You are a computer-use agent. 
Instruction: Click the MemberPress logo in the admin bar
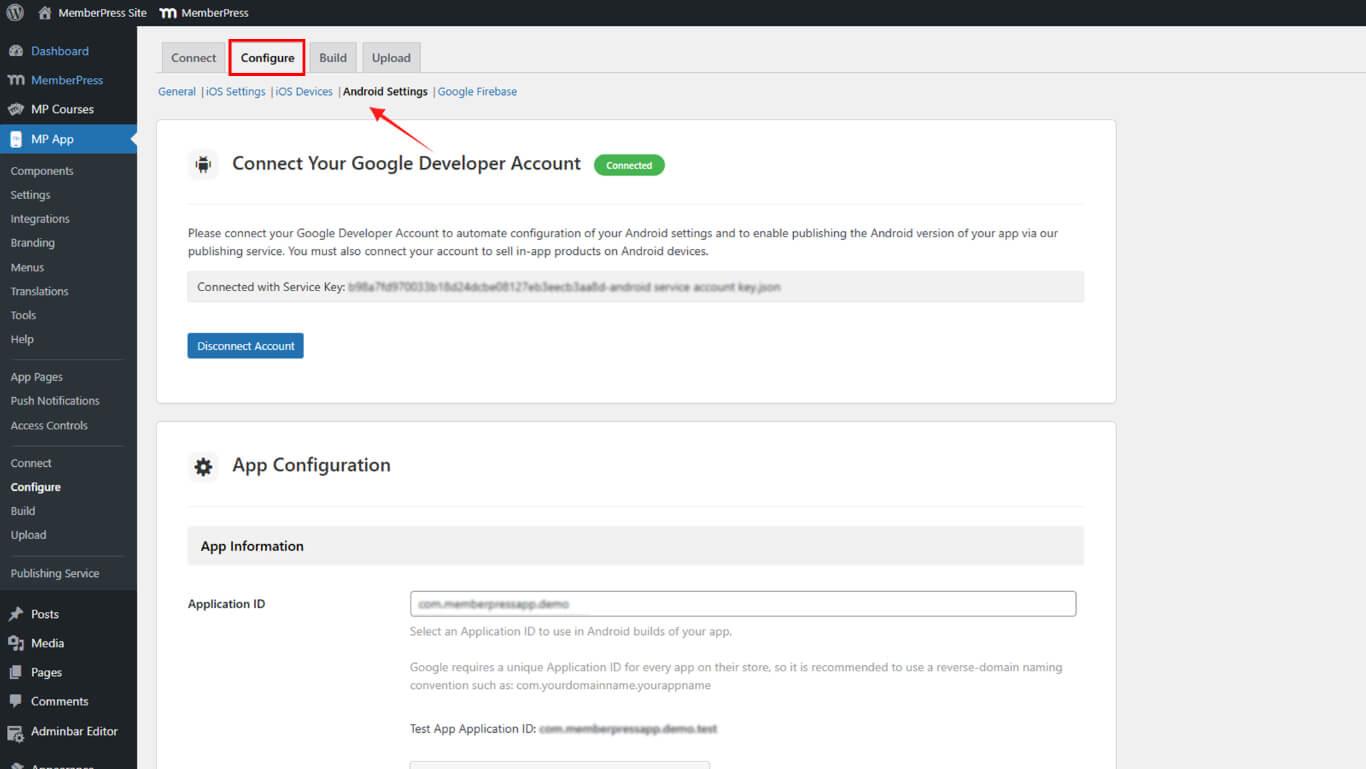click(168, 13)
